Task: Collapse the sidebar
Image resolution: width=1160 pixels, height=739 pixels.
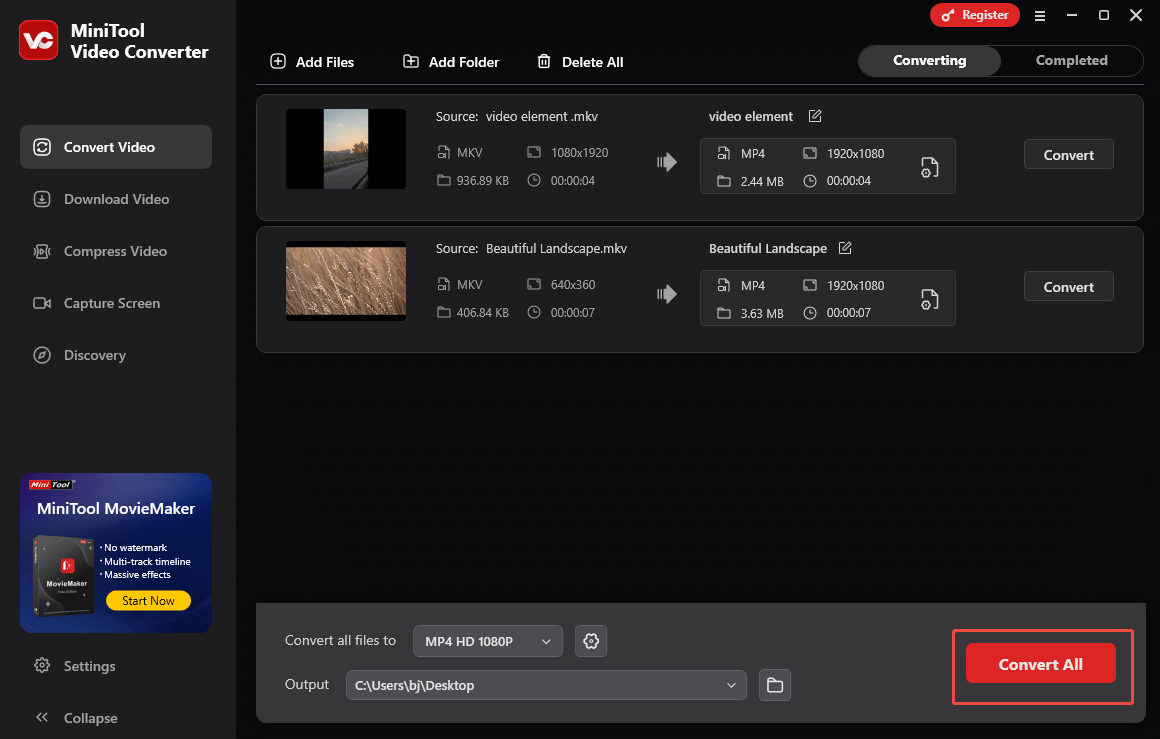Action: (75, 718)
